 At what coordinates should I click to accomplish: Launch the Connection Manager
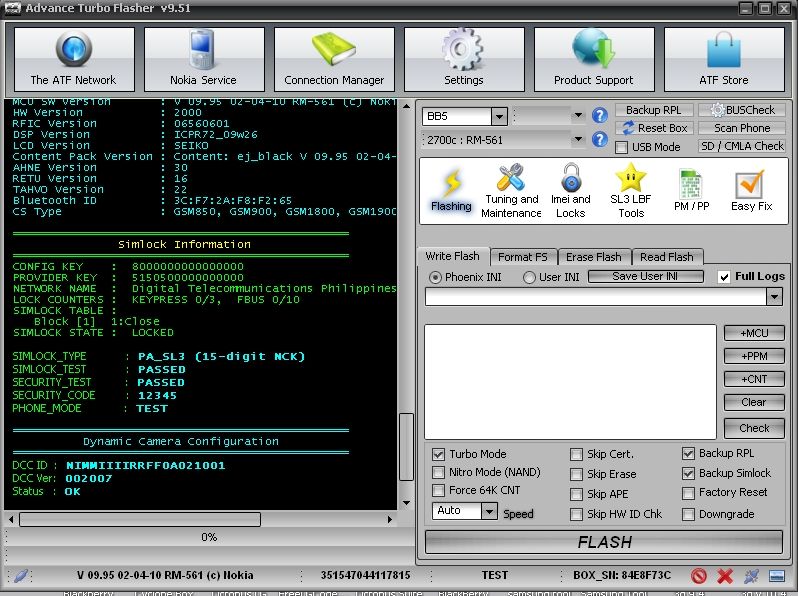(334, 59)
